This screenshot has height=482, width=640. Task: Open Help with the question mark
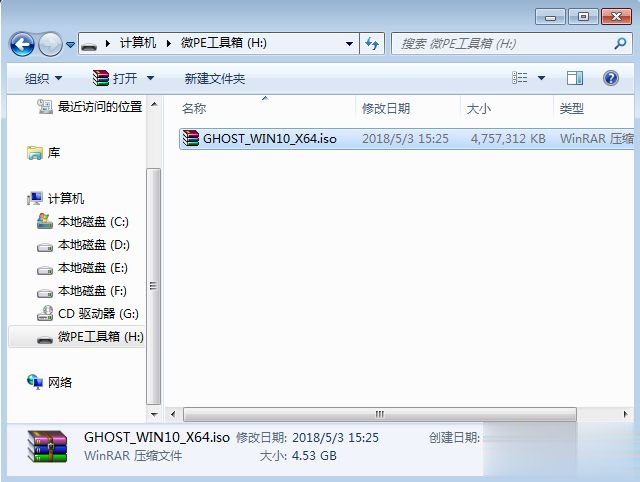point(611,78)
